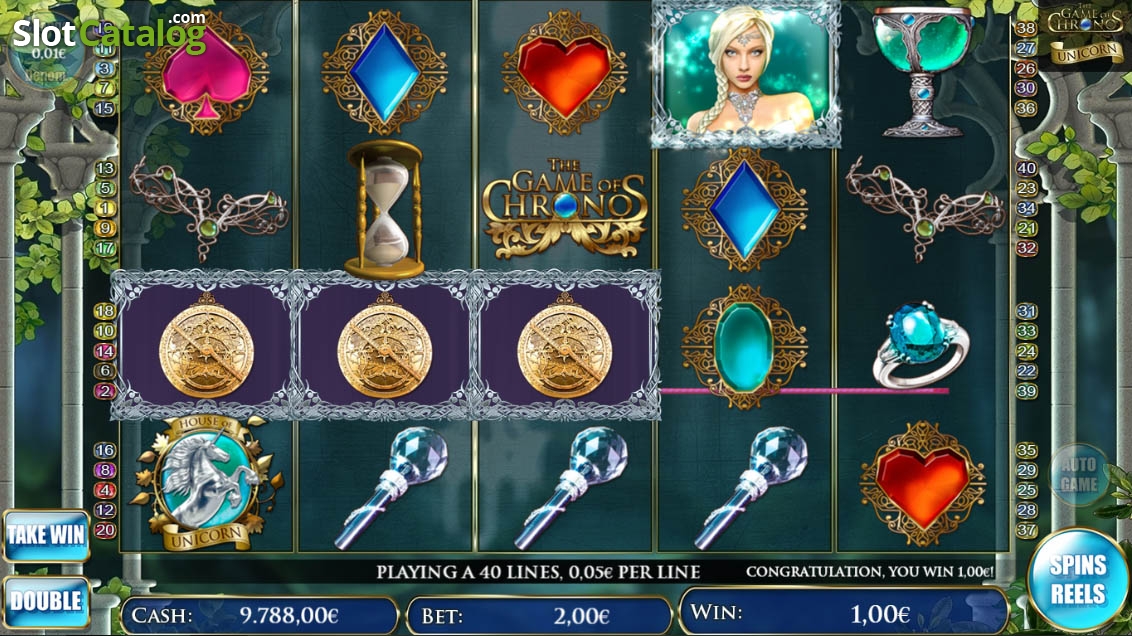
Task: Click the green oval gem symbol
Action: tap(744, 347)
